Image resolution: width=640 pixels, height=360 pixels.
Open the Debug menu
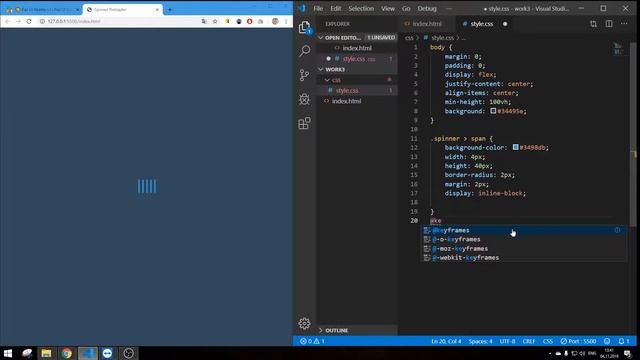[427, 9]
